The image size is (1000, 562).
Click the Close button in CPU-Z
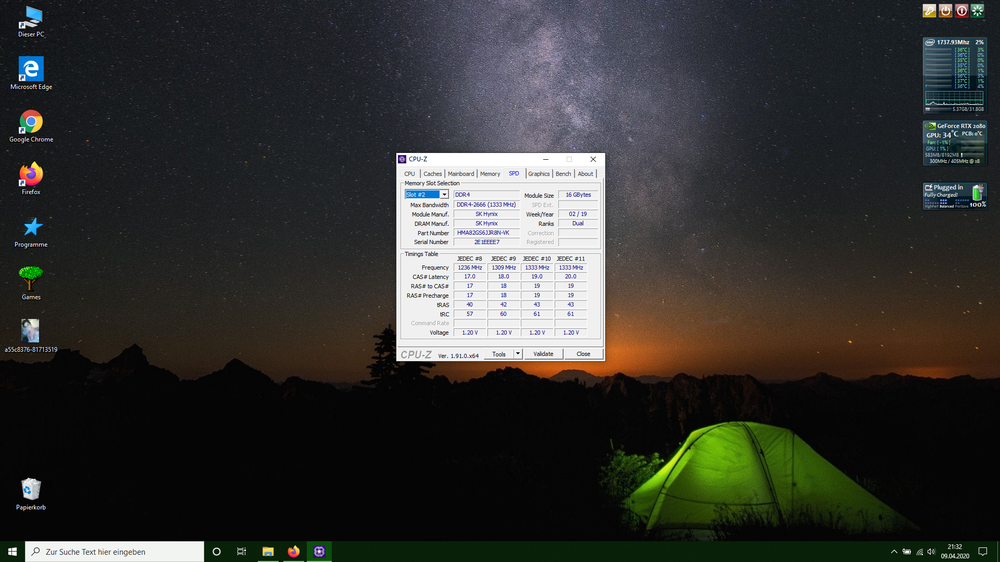(x=583, y=354)
